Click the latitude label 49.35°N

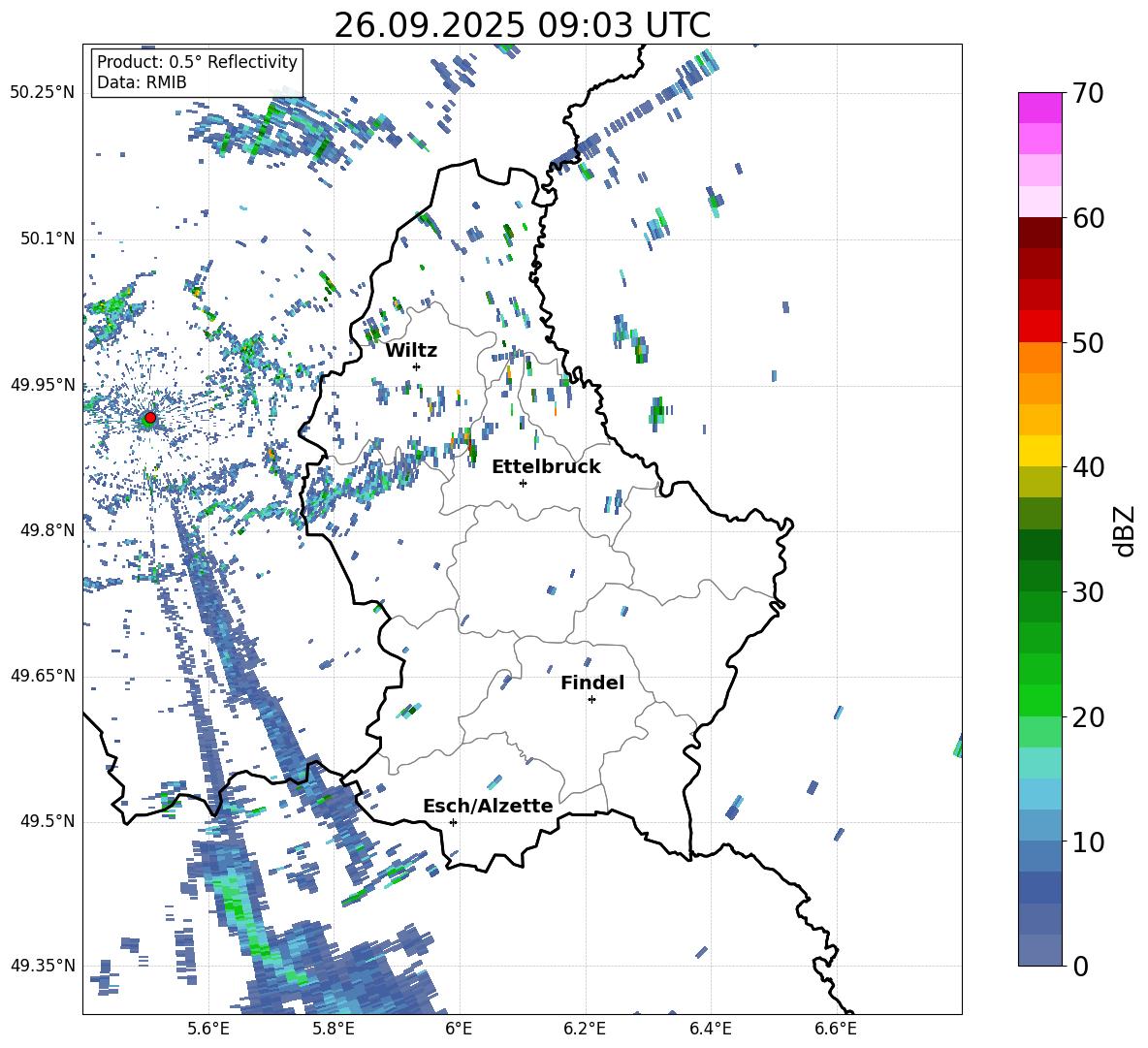(43, 966)
